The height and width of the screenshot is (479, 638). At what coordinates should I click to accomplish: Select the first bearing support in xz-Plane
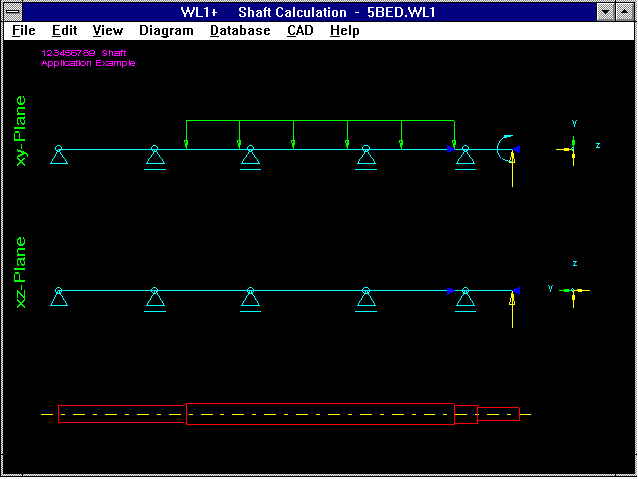tap(59, 297)
